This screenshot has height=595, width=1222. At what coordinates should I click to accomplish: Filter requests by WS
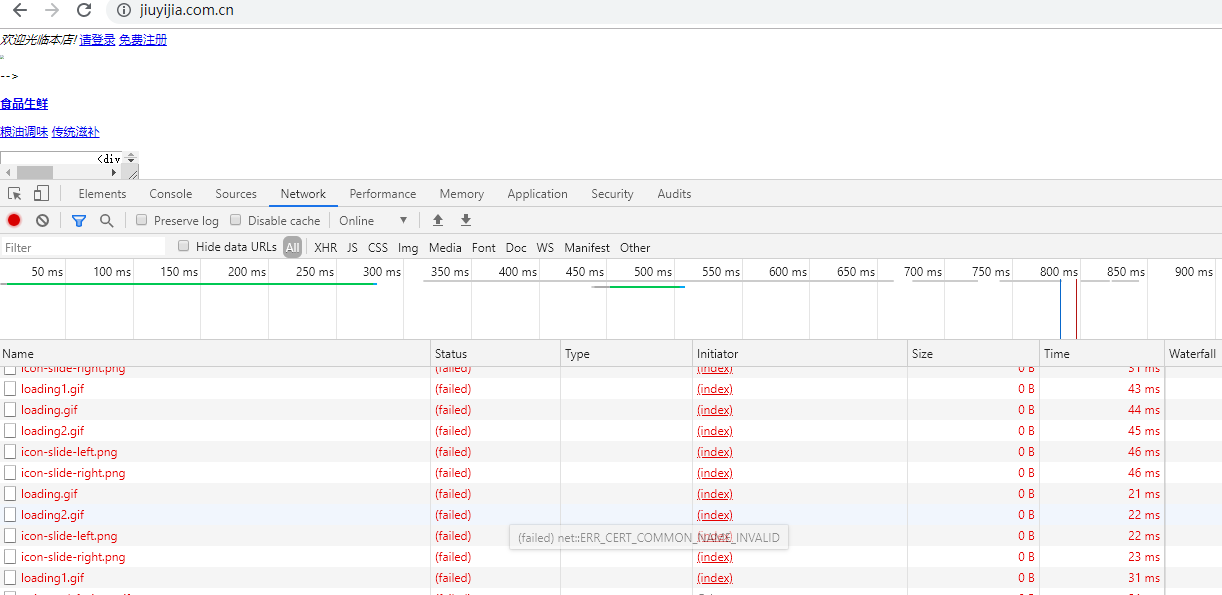[x=545, y=247]
